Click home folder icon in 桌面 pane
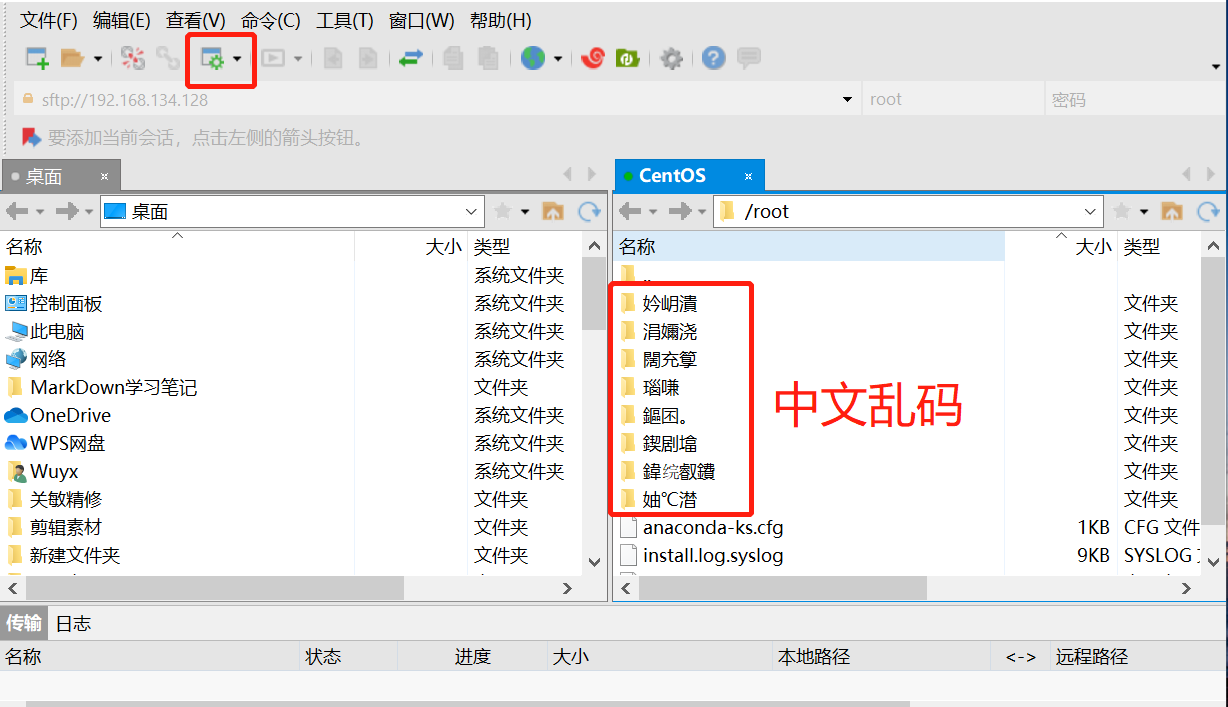The height and width of the screenshot is (707, 1228). click(553, 211)
